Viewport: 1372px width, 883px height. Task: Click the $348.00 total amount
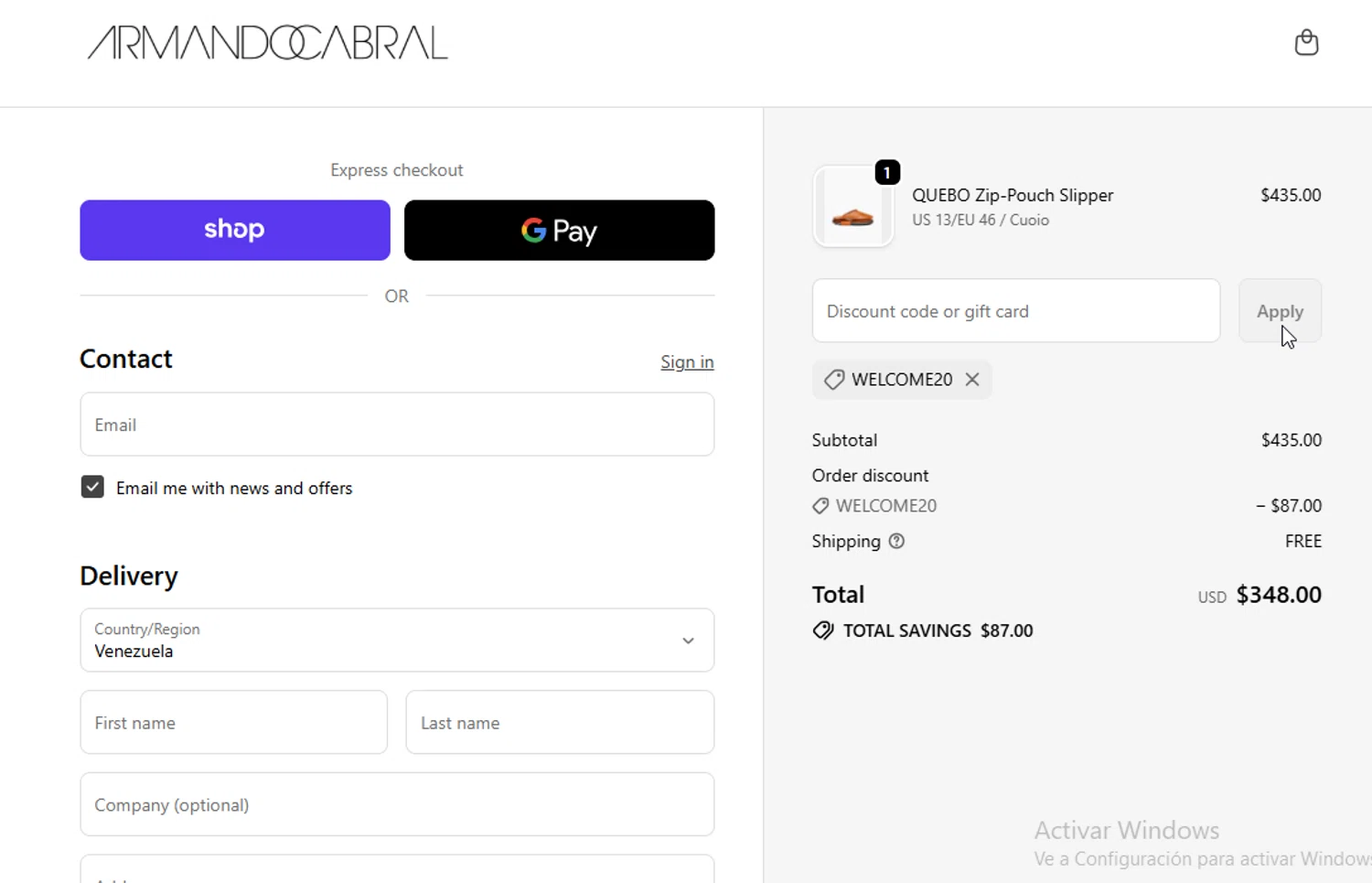[x=1279, y=595]
